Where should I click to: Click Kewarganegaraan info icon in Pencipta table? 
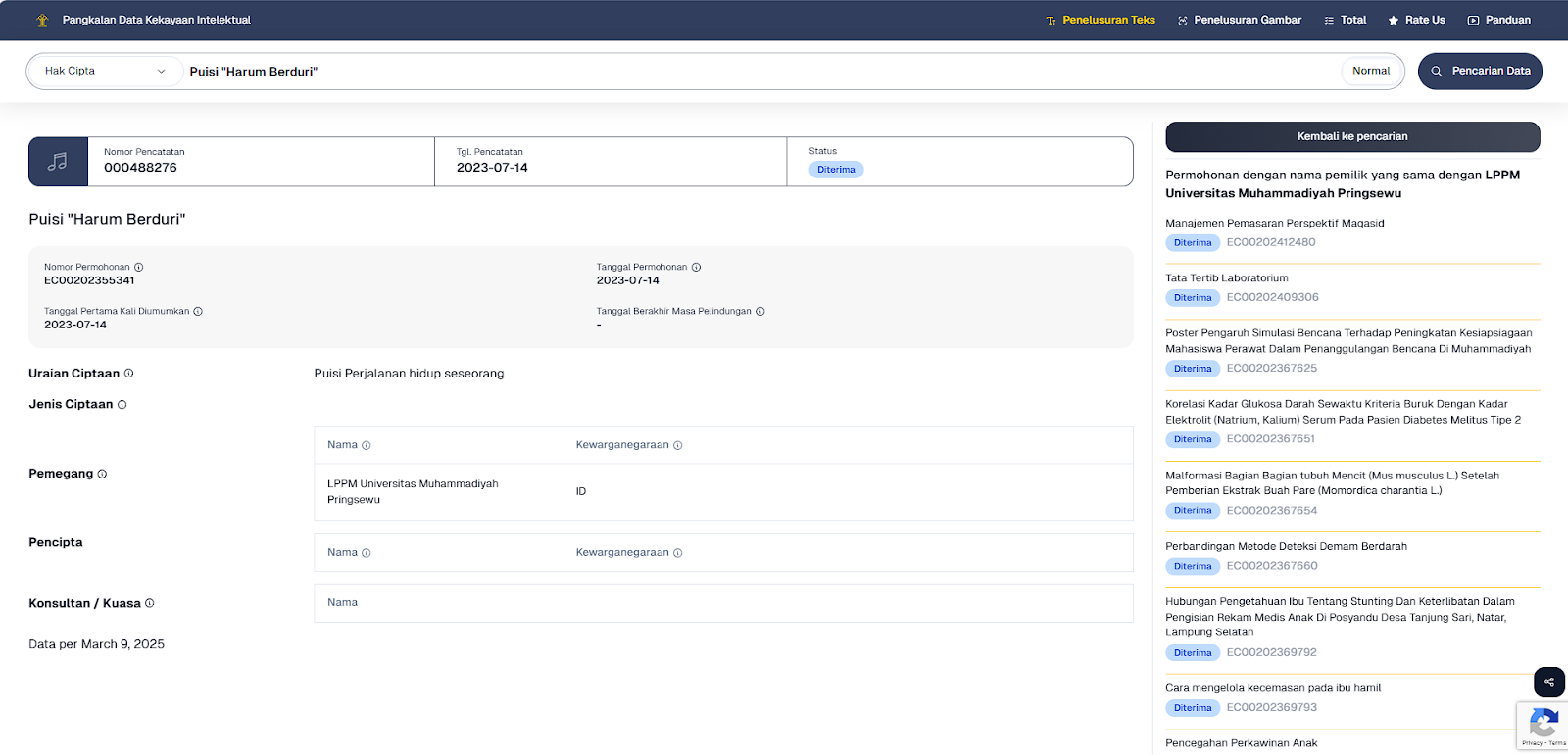[678, 553]
